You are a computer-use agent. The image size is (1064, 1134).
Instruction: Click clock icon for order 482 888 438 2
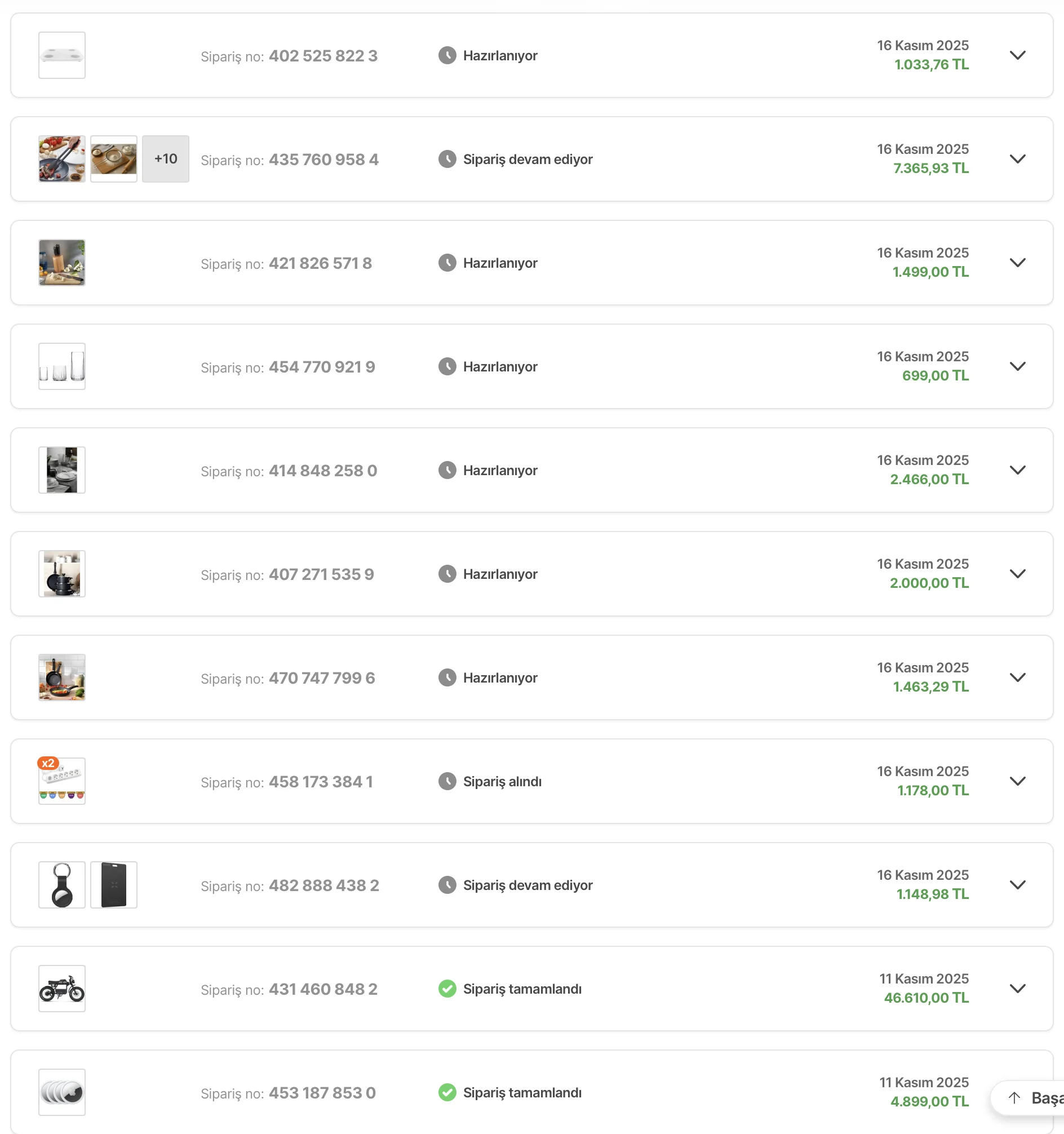click(447, 885)
